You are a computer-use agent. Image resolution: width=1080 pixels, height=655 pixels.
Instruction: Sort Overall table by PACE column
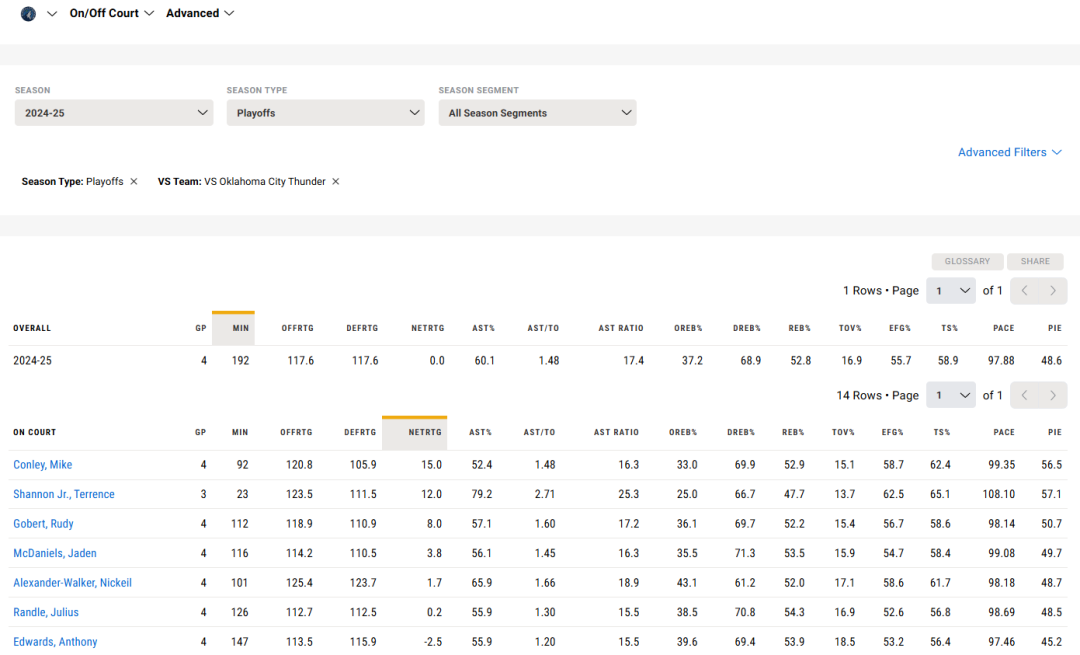pyautogui.click(x=1004, y=329)
